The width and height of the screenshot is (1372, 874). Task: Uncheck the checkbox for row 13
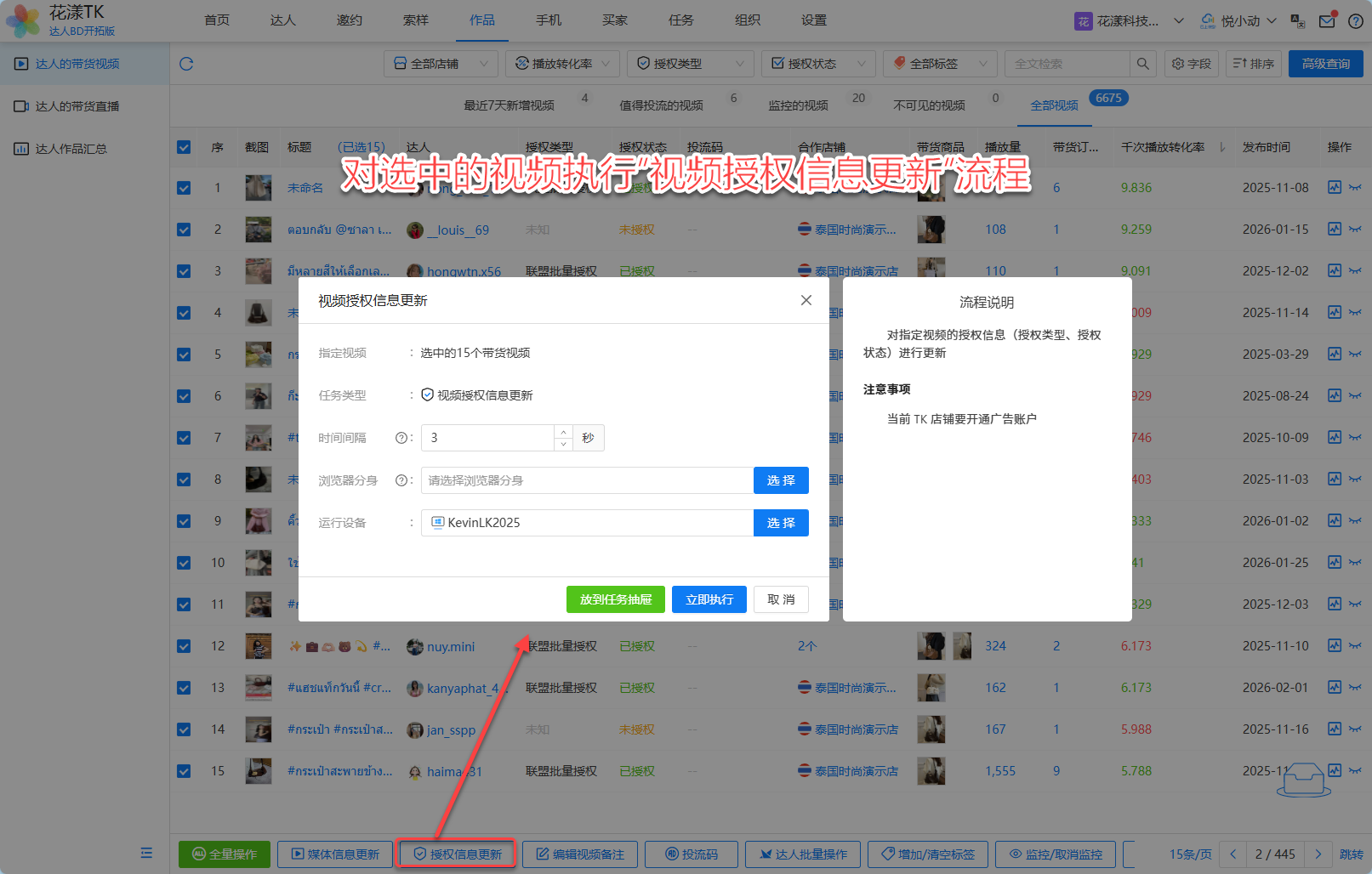[184, 688]
